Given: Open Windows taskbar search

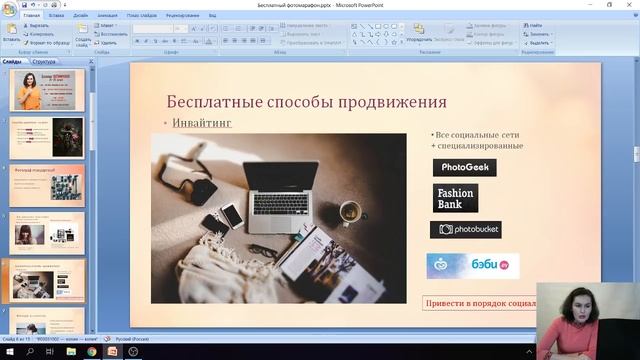Looking at the screenshot, I should pyautogui.click(x=30, y=351).
